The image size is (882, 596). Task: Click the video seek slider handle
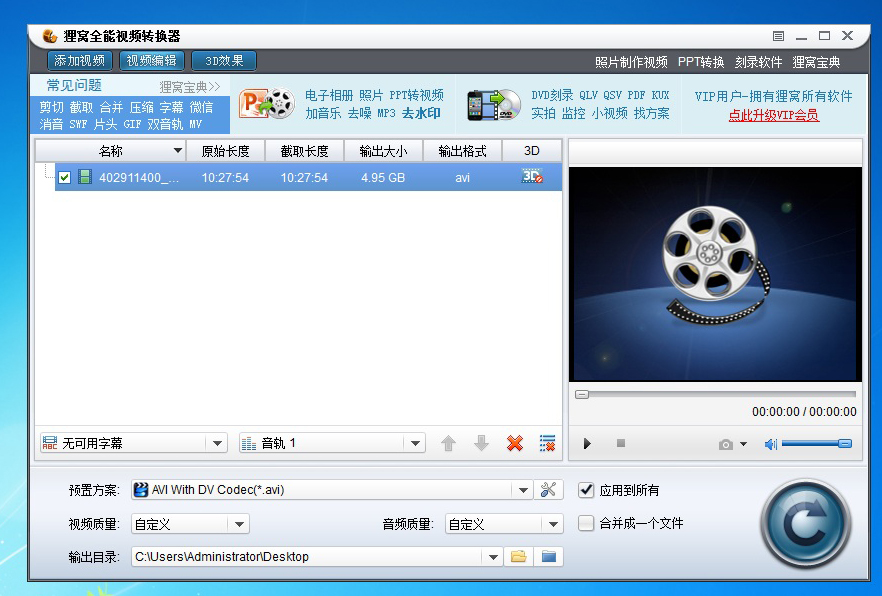click(582, 395)
